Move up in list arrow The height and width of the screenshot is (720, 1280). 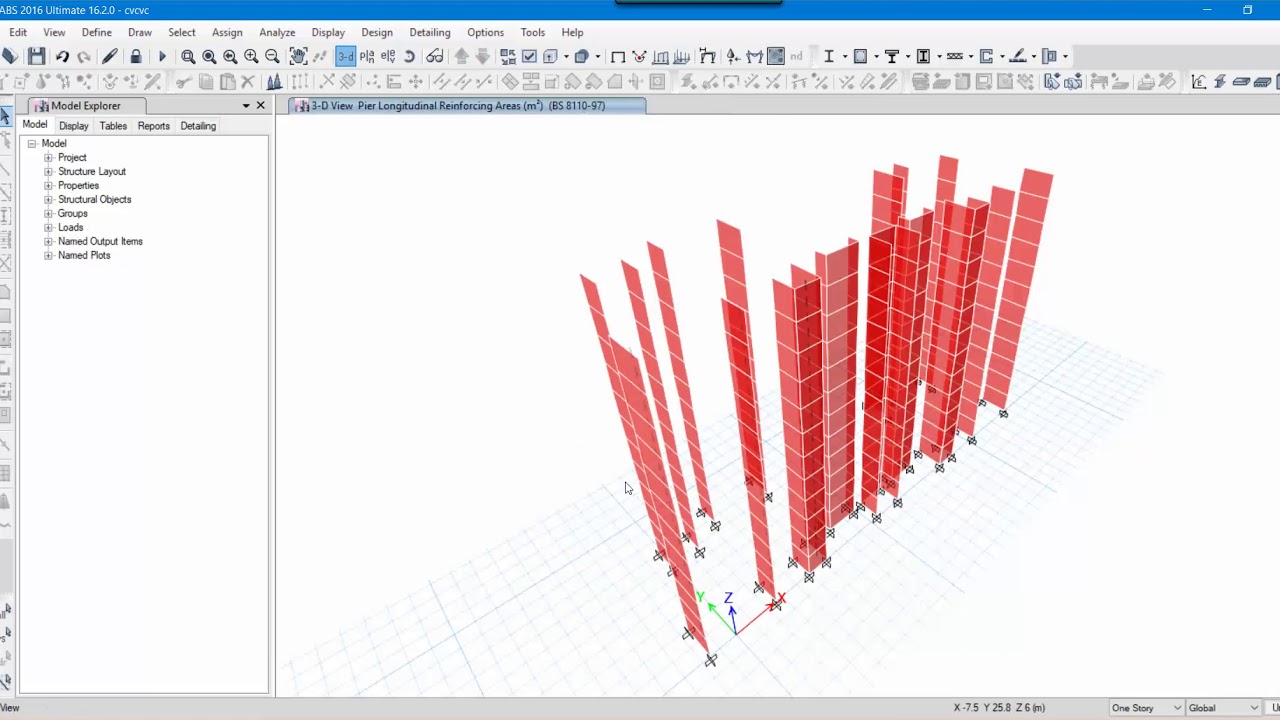[461, 57]
